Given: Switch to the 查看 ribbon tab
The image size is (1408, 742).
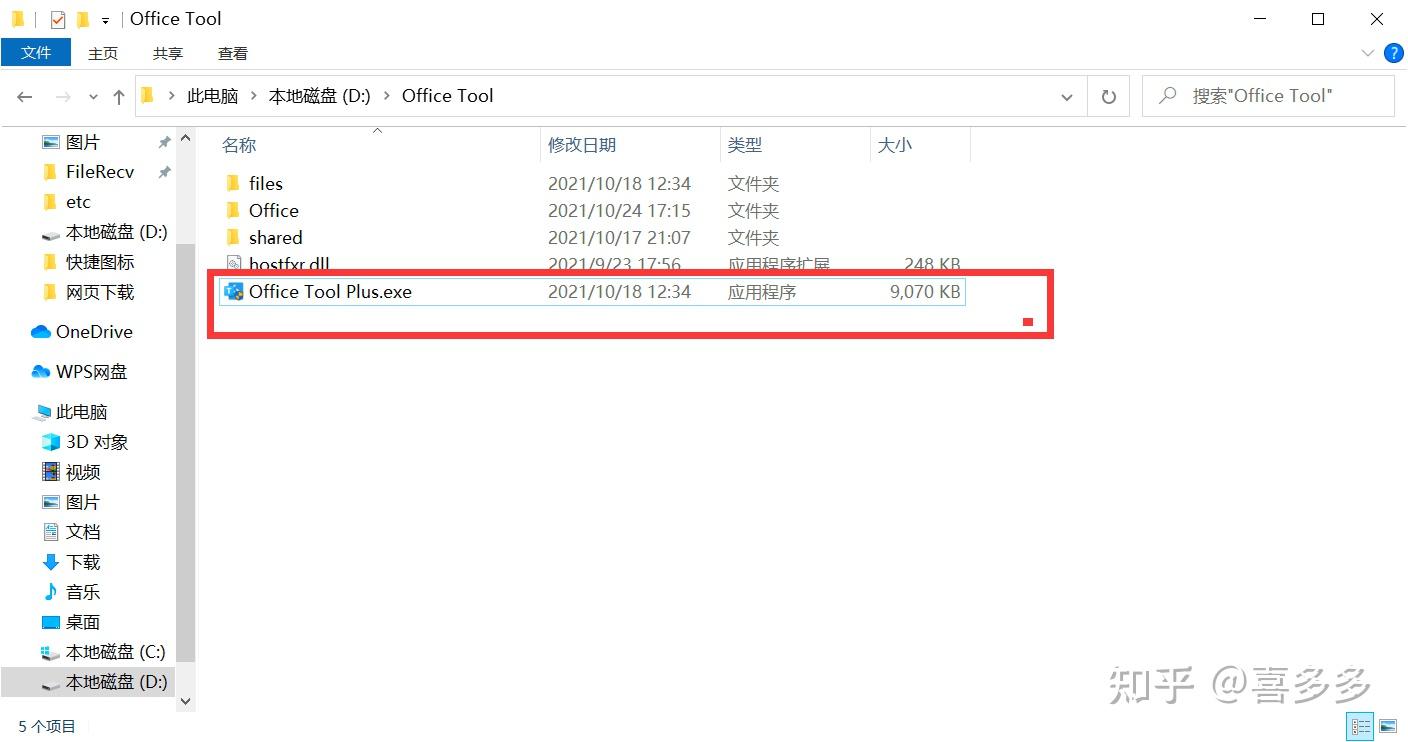Looking at the screenshot, I should (233, 53).
